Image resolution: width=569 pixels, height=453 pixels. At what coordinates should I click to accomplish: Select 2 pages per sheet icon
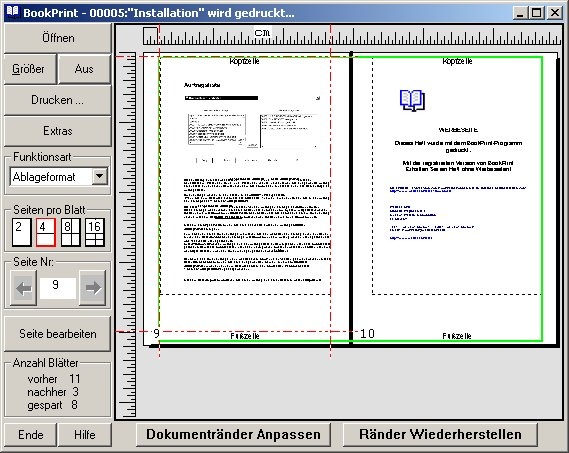pos(22,232)
